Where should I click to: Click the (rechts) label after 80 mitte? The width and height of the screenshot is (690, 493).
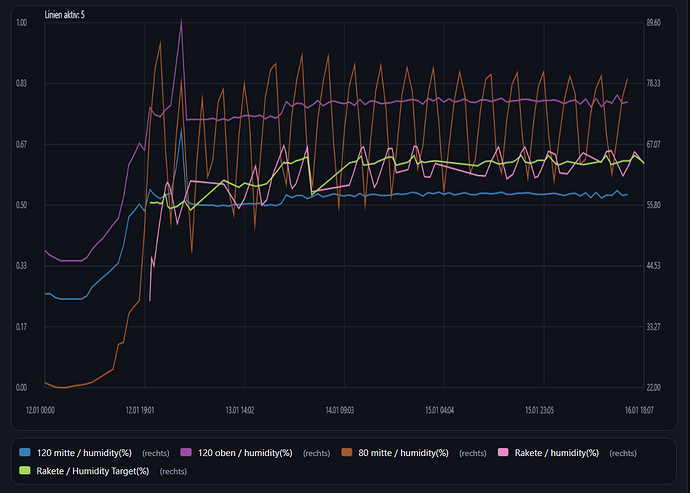474,453
